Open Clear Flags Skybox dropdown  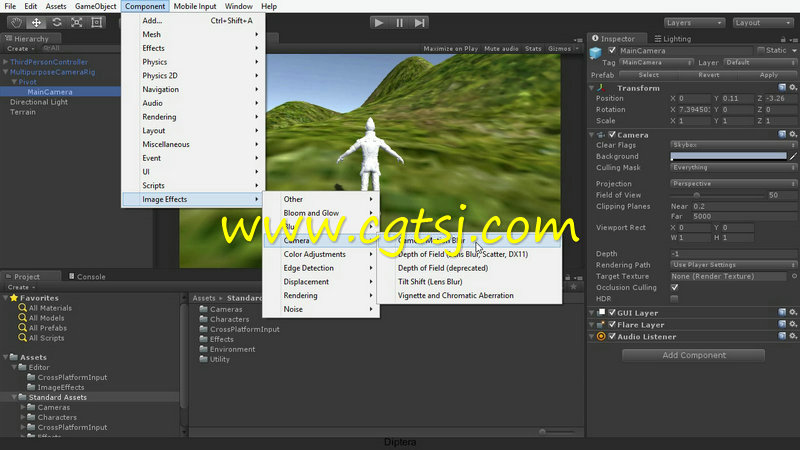pos(733,145)
